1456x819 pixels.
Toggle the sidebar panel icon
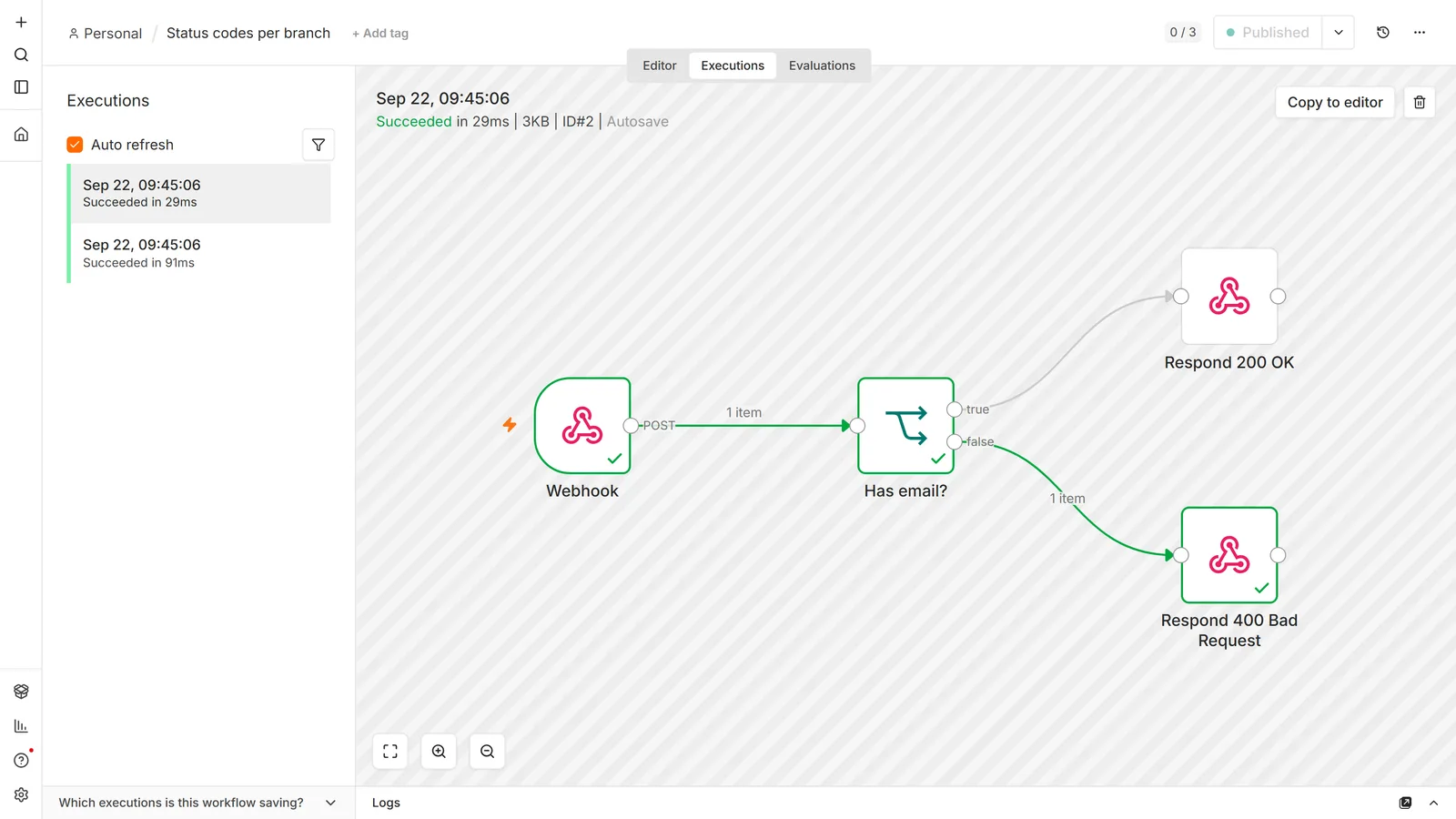point(21,87)
